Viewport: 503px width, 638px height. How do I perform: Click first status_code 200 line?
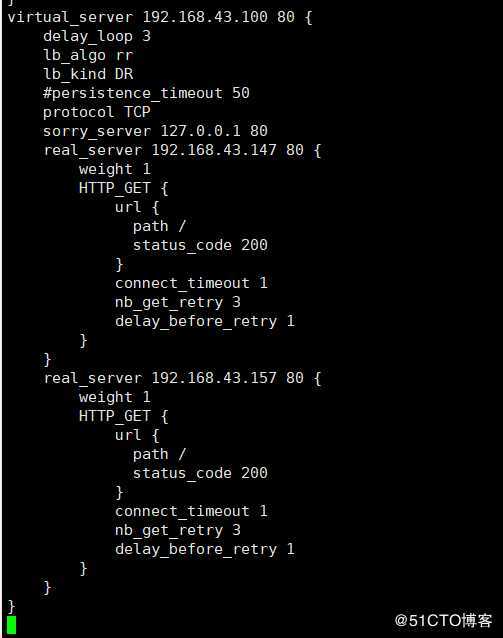(x=200, y=245)
